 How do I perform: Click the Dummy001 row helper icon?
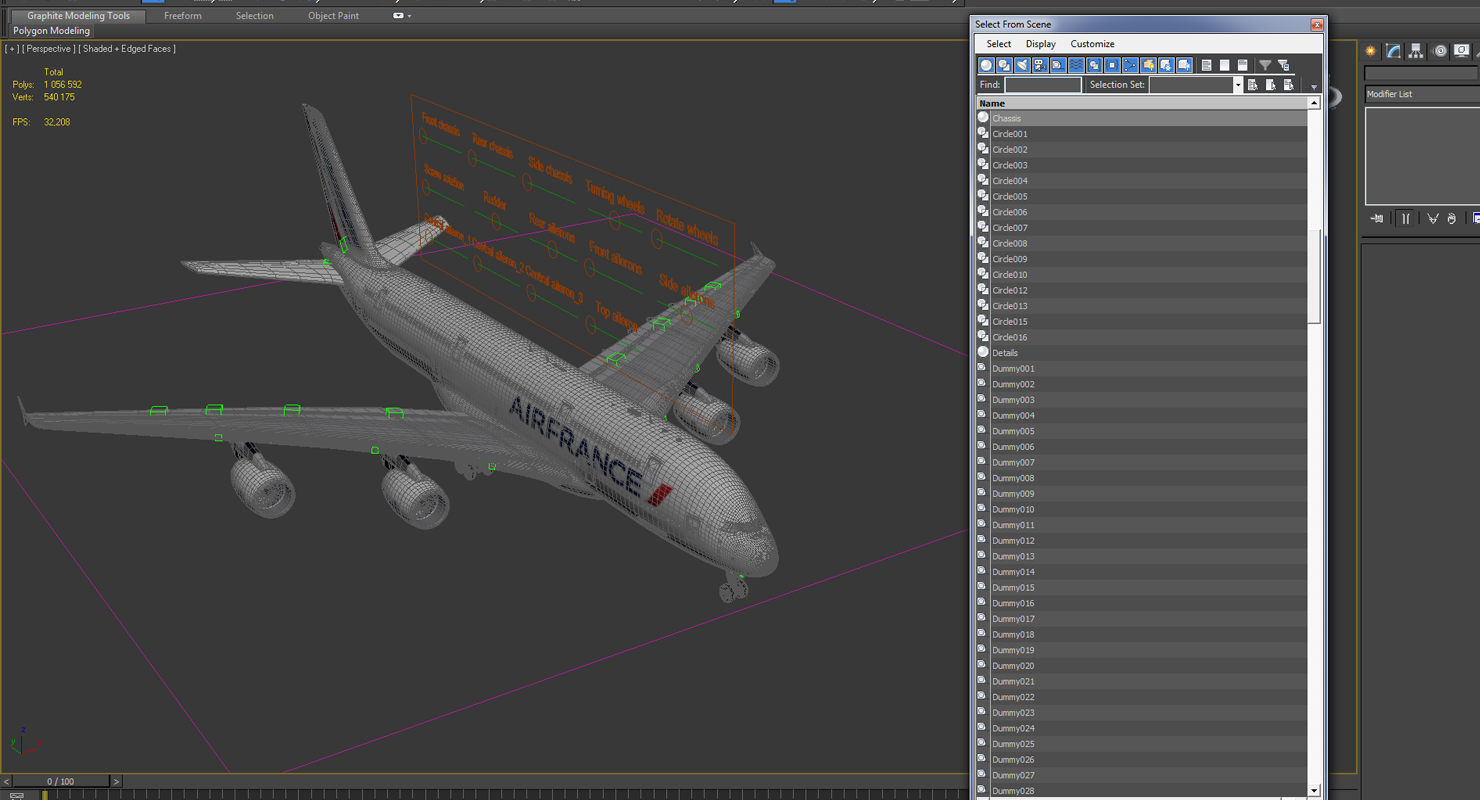tap(983, 368)
